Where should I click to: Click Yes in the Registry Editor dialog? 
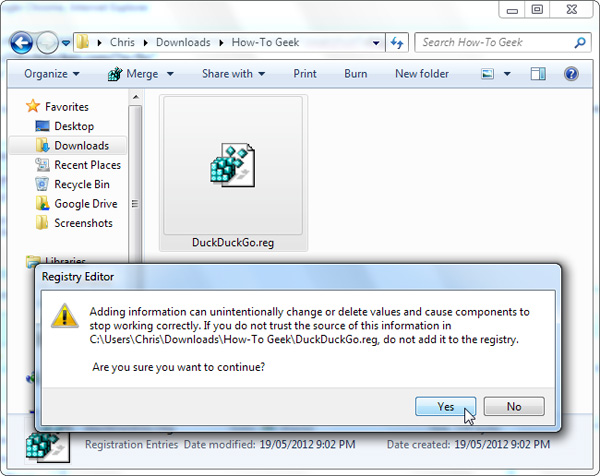tap(445, 406)
